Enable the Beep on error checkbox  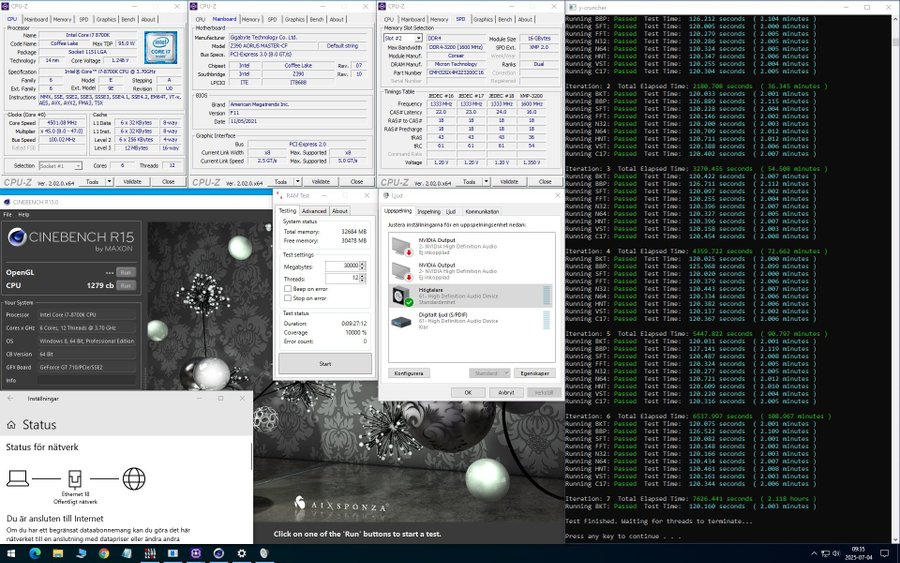tap(286, 289)
